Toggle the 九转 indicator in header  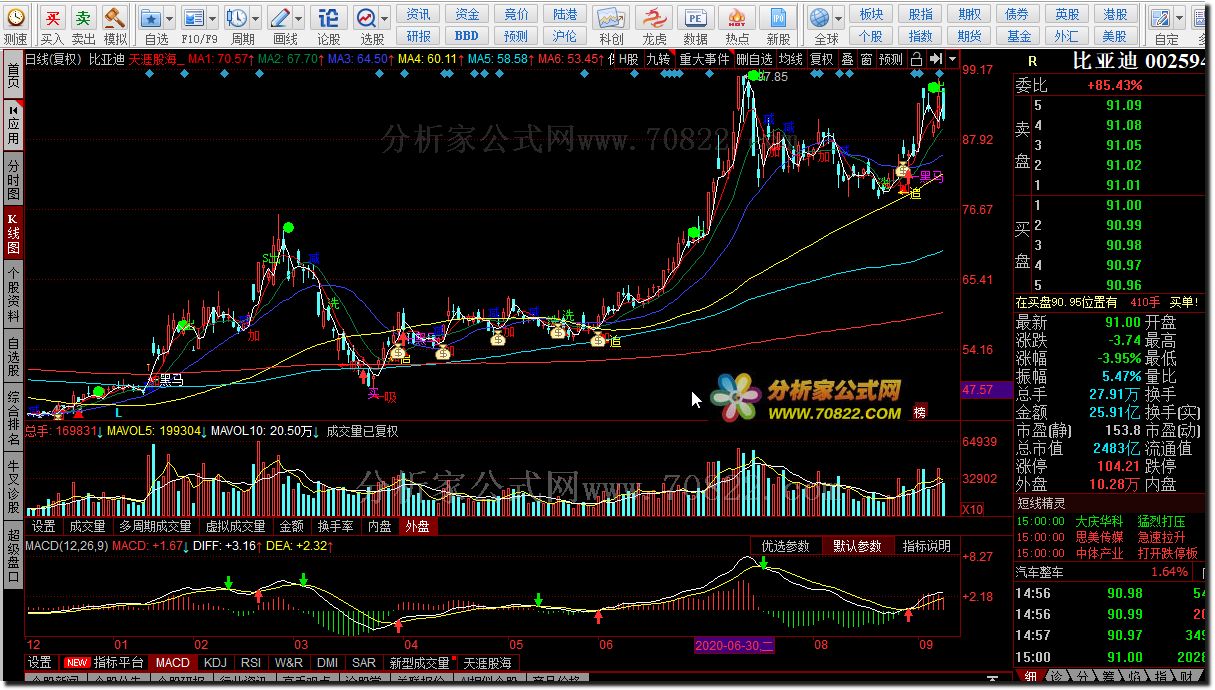tap(658, 60)
